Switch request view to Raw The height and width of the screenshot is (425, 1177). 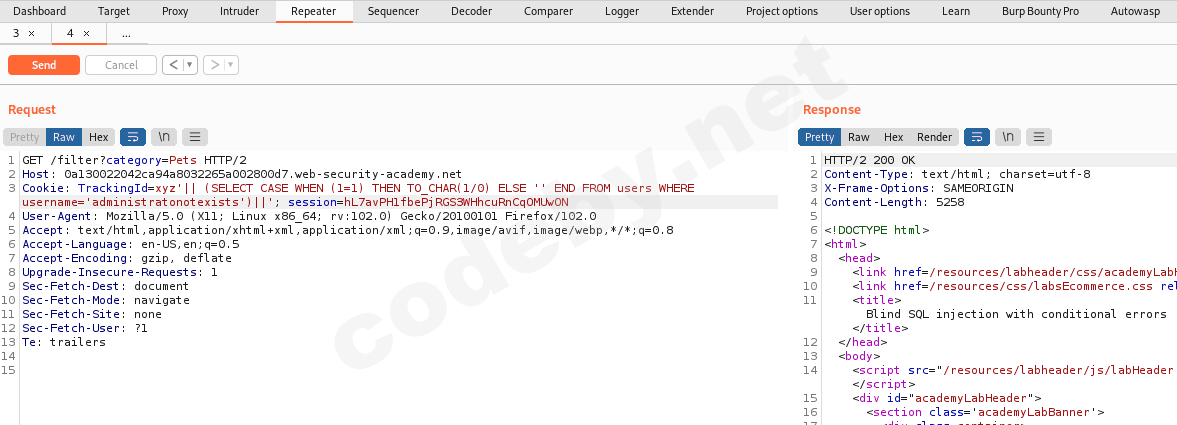(64, 137)
